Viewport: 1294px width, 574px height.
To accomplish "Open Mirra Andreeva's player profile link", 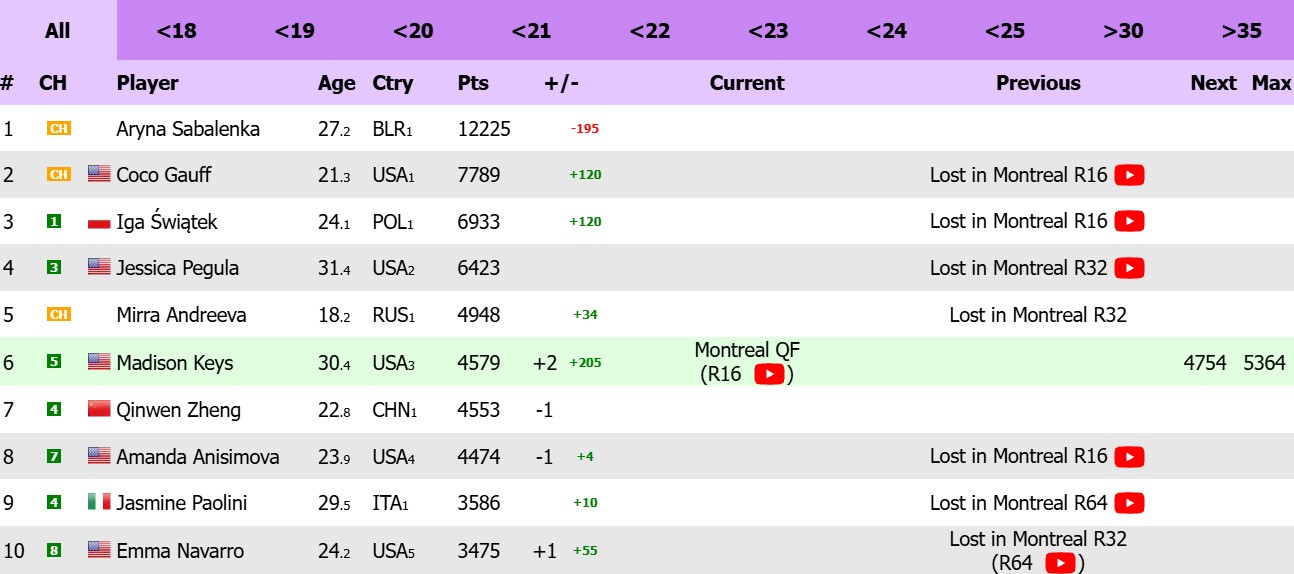I will pos(181,315).
